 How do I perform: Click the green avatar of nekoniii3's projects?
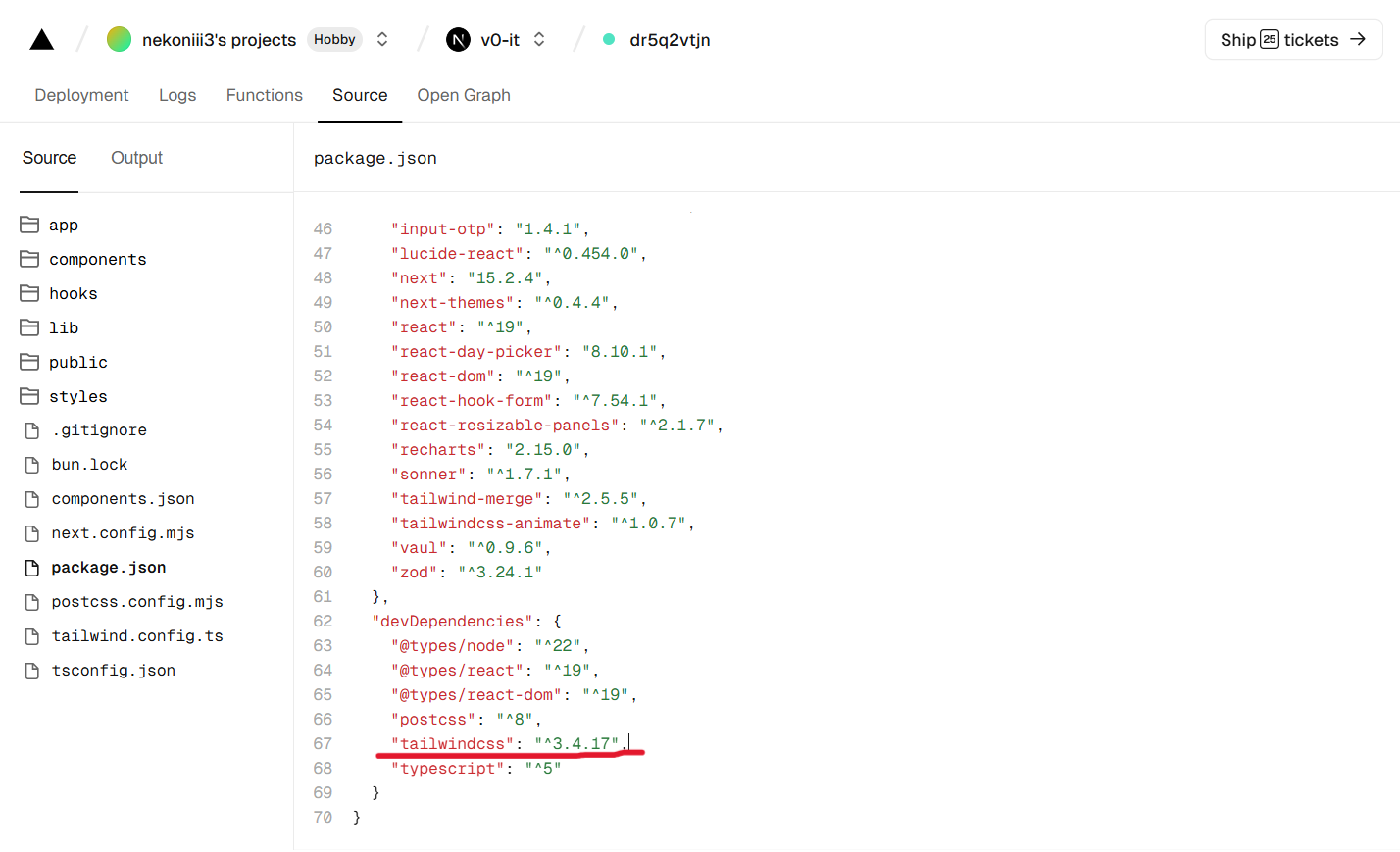tap(119, 39)
